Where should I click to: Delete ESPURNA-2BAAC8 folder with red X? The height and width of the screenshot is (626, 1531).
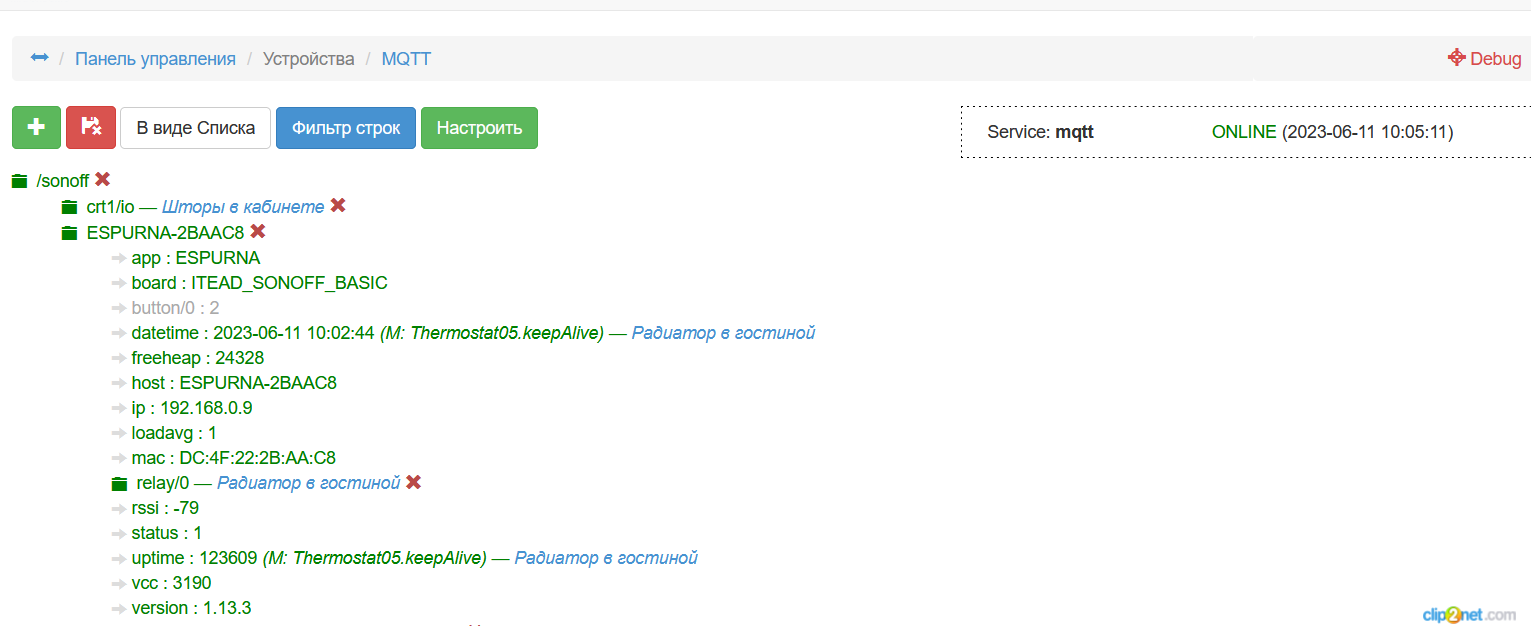point(258,231)
